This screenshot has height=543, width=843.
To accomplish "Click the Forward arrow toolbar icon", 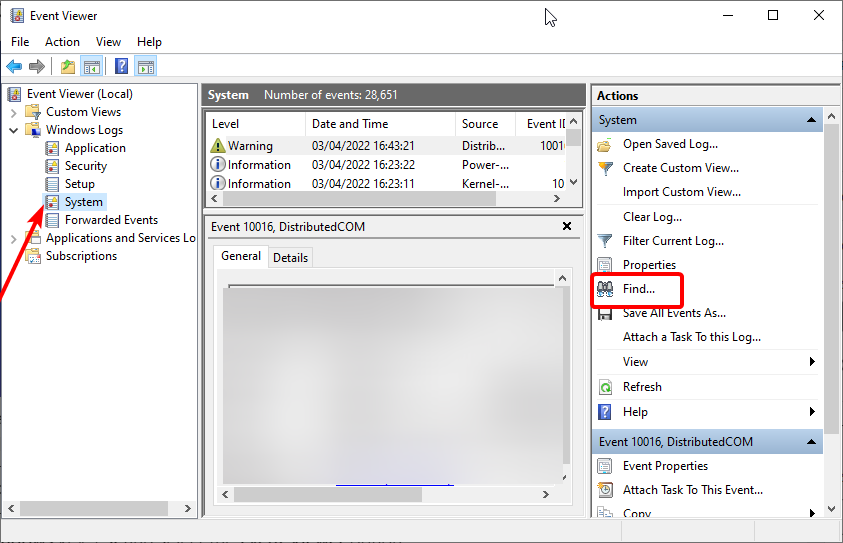I will tap(37, 67).
